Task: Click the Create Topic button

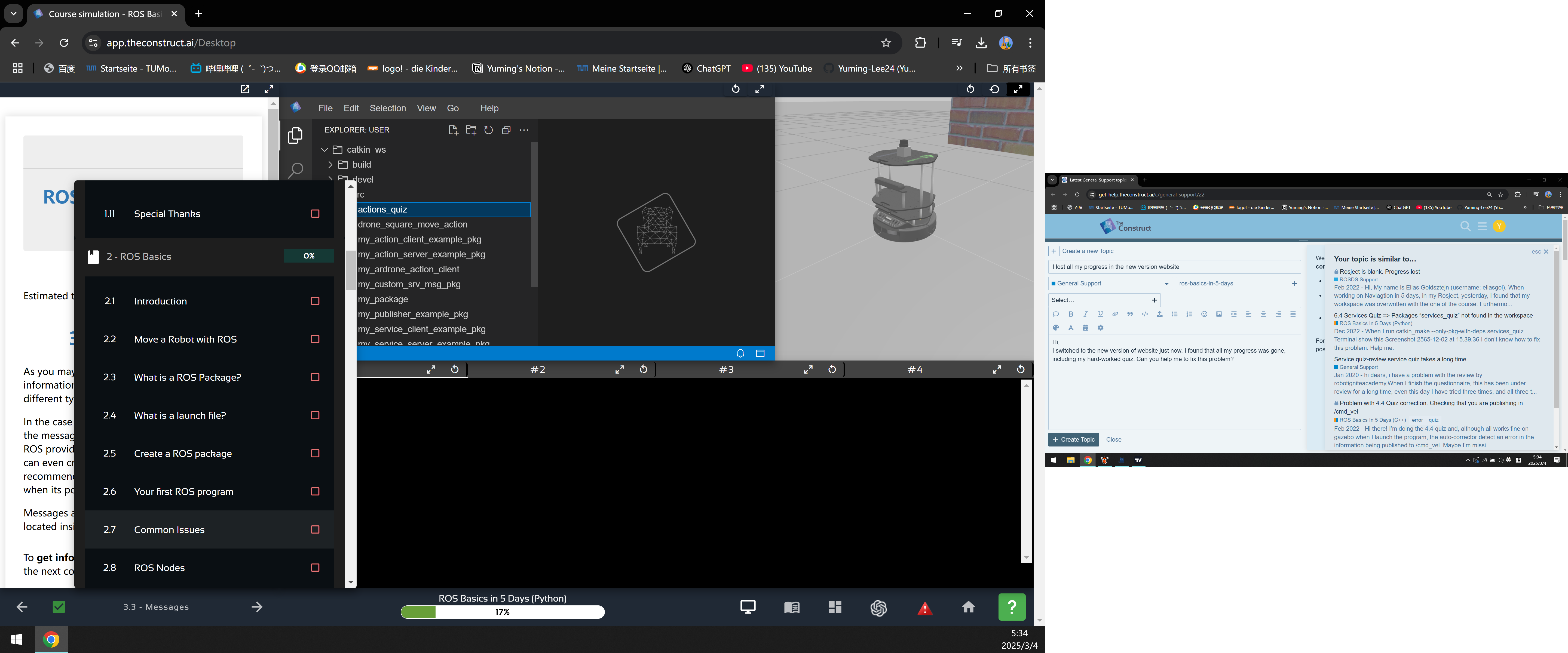Action: (x=1073, y=439)
